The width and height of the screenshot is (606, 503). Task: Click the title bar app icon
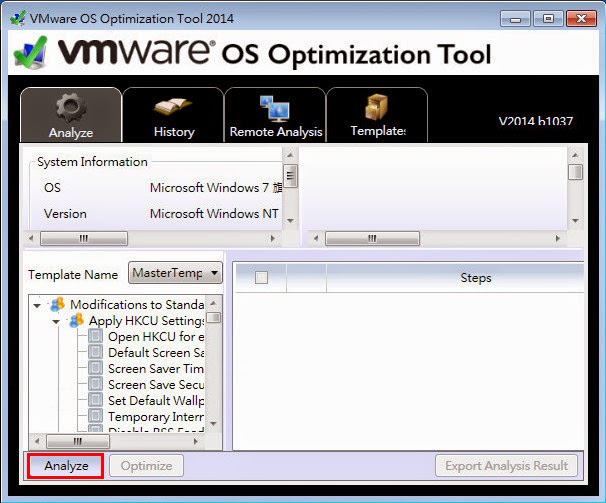[17, 18]
